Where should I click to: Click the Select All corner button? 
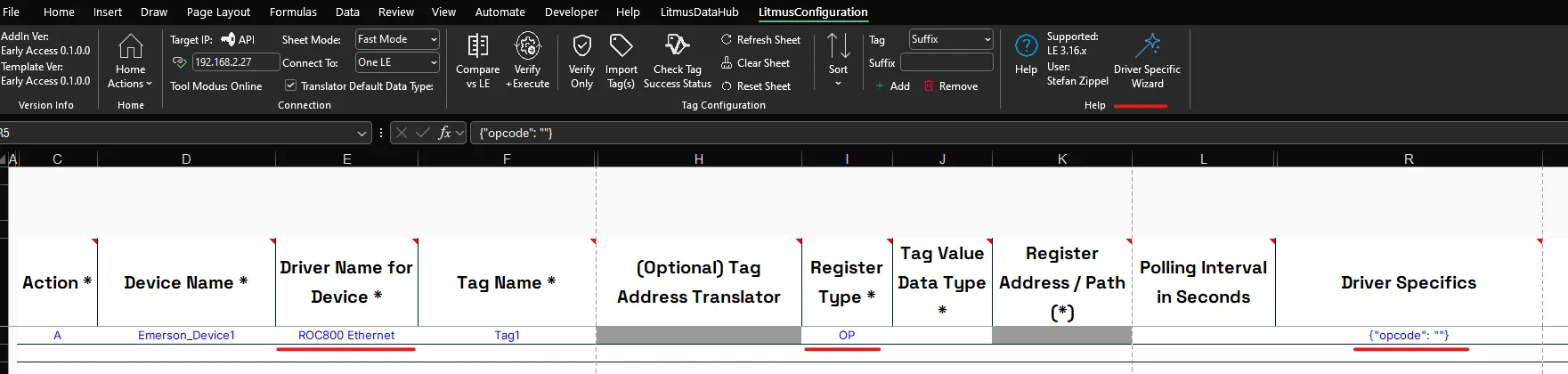[4, 159]
